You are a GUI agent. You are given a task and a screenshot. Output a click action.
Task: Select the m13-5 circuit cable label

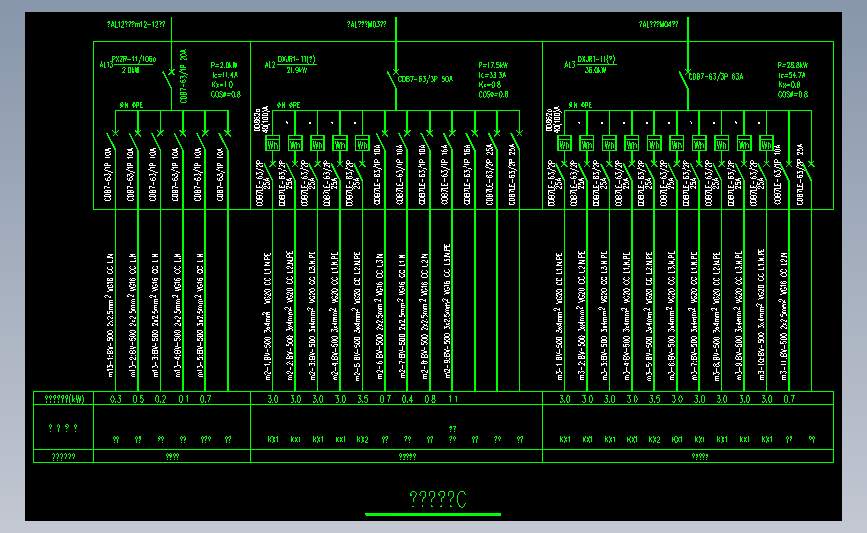pos(200,315)
